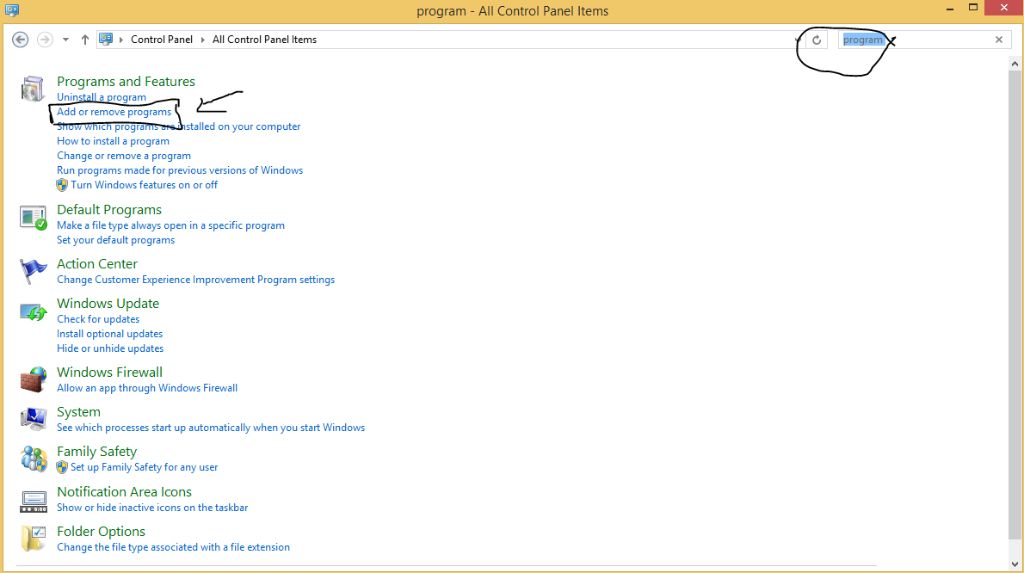
Task: Click the Forward navigation arrow
Action: (x=44, y=40)
